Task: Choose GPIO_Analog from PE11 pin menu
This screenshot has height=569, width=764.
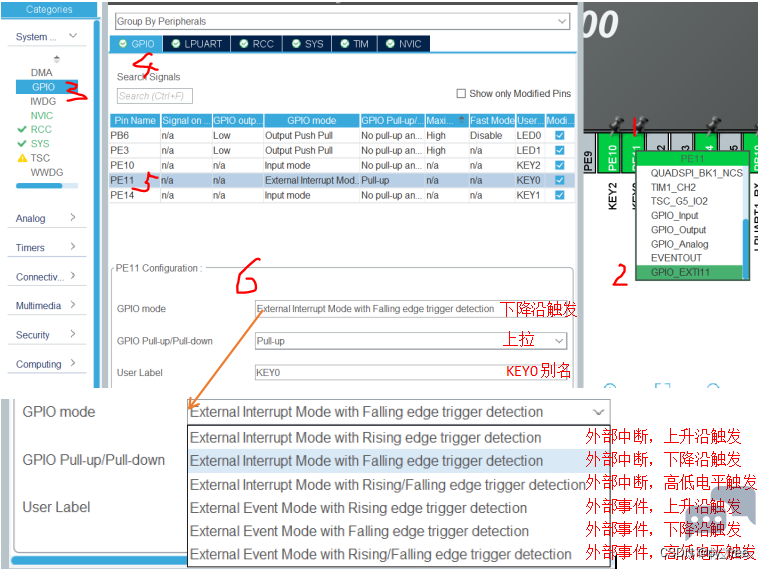Action: (x=679, y=244)
